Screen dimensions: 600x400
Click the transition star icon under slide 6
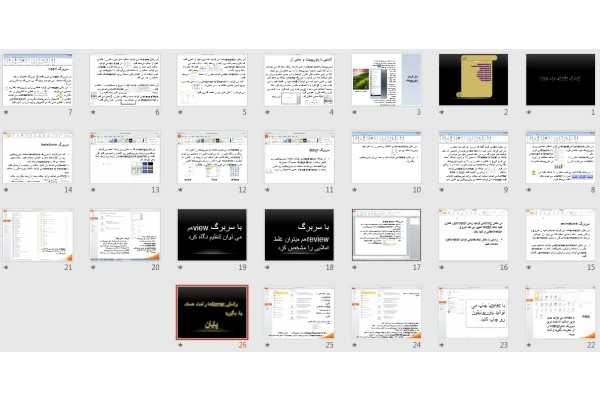93,112
